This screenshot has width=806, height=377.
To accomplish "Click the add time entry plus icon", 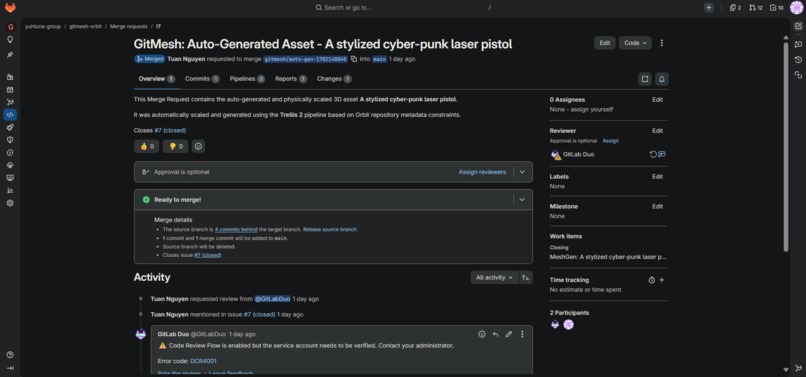I will (x=662, y=280).
